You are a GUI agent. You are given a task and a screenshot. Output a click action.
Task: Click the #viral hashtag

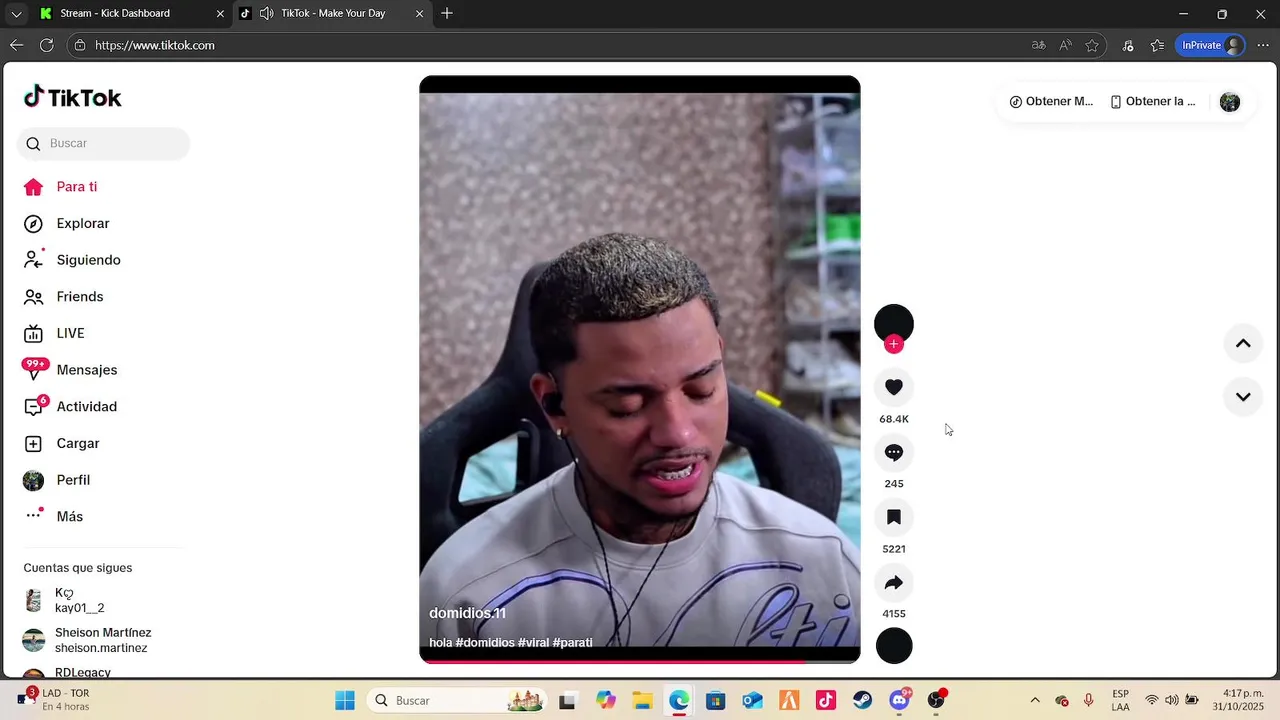533,642
